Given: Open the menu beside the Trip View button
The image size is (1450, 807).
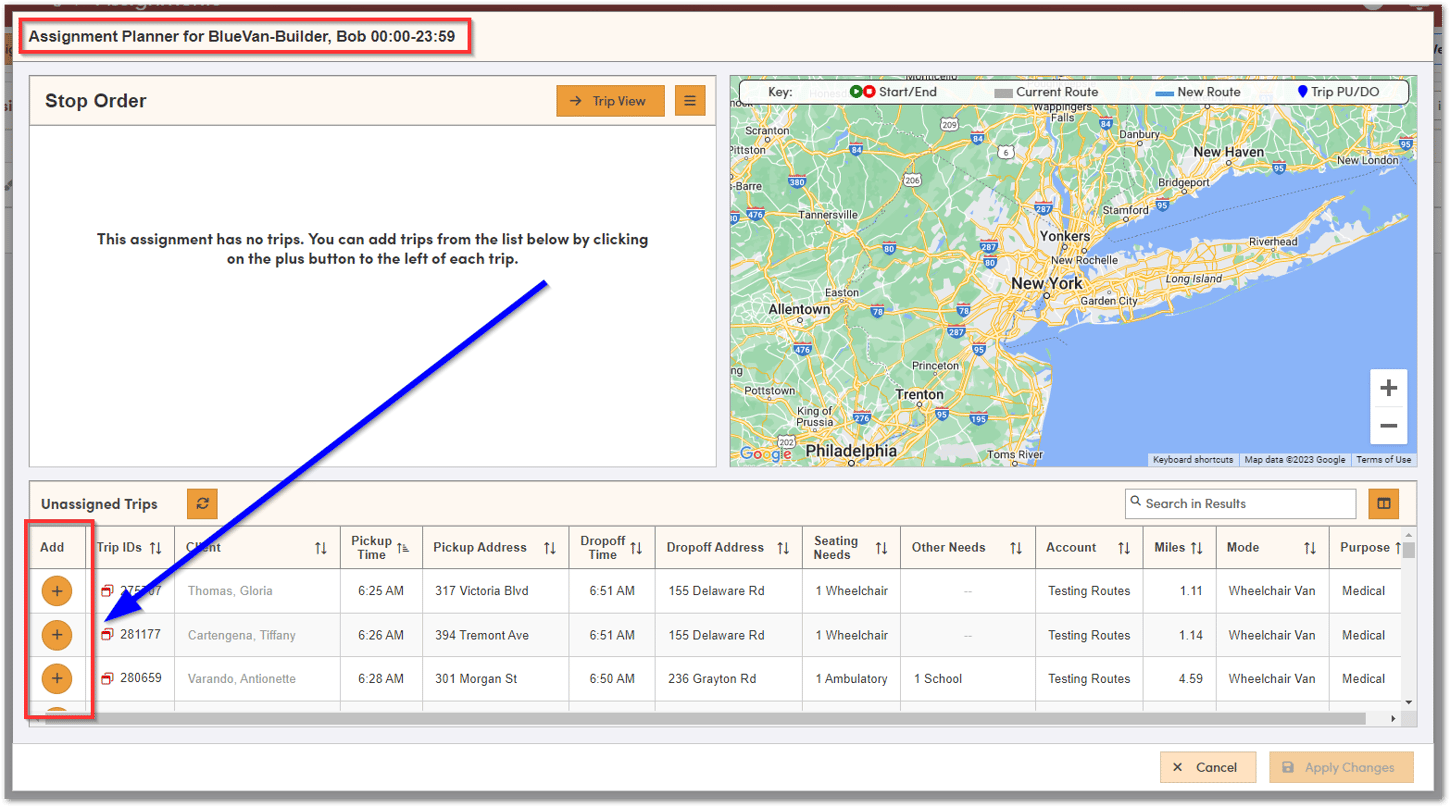Looking at the screenshot, I should (x=690, y=100).
